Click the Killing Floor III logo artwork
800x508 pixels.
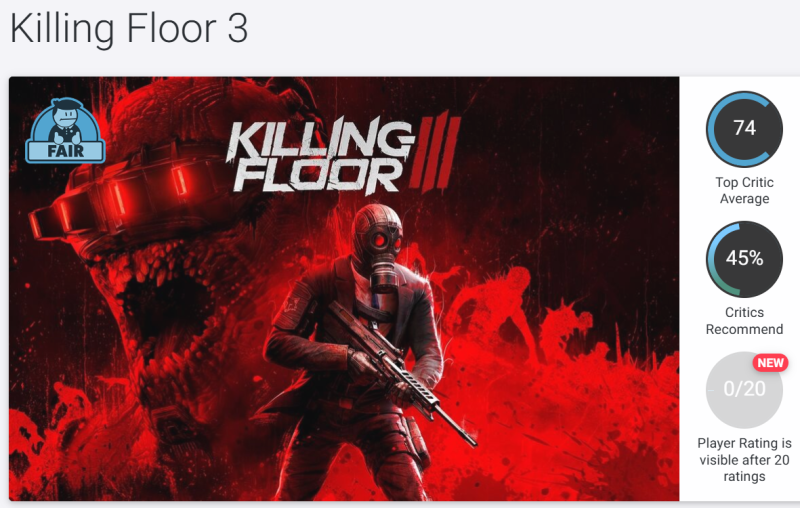pyautogui.click(x=343, y=154)
